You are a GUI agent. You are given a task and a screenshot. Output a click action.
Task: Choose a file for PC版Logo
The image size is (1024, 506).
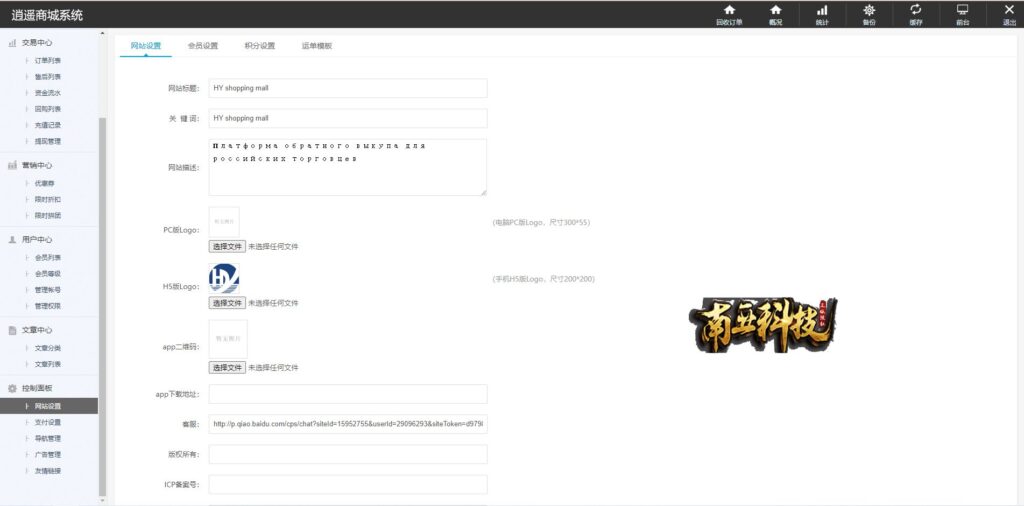227,247
